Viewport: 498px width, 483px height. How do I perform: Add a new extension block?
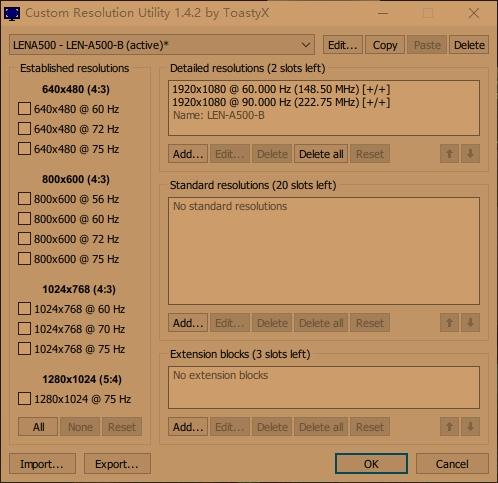188,426
